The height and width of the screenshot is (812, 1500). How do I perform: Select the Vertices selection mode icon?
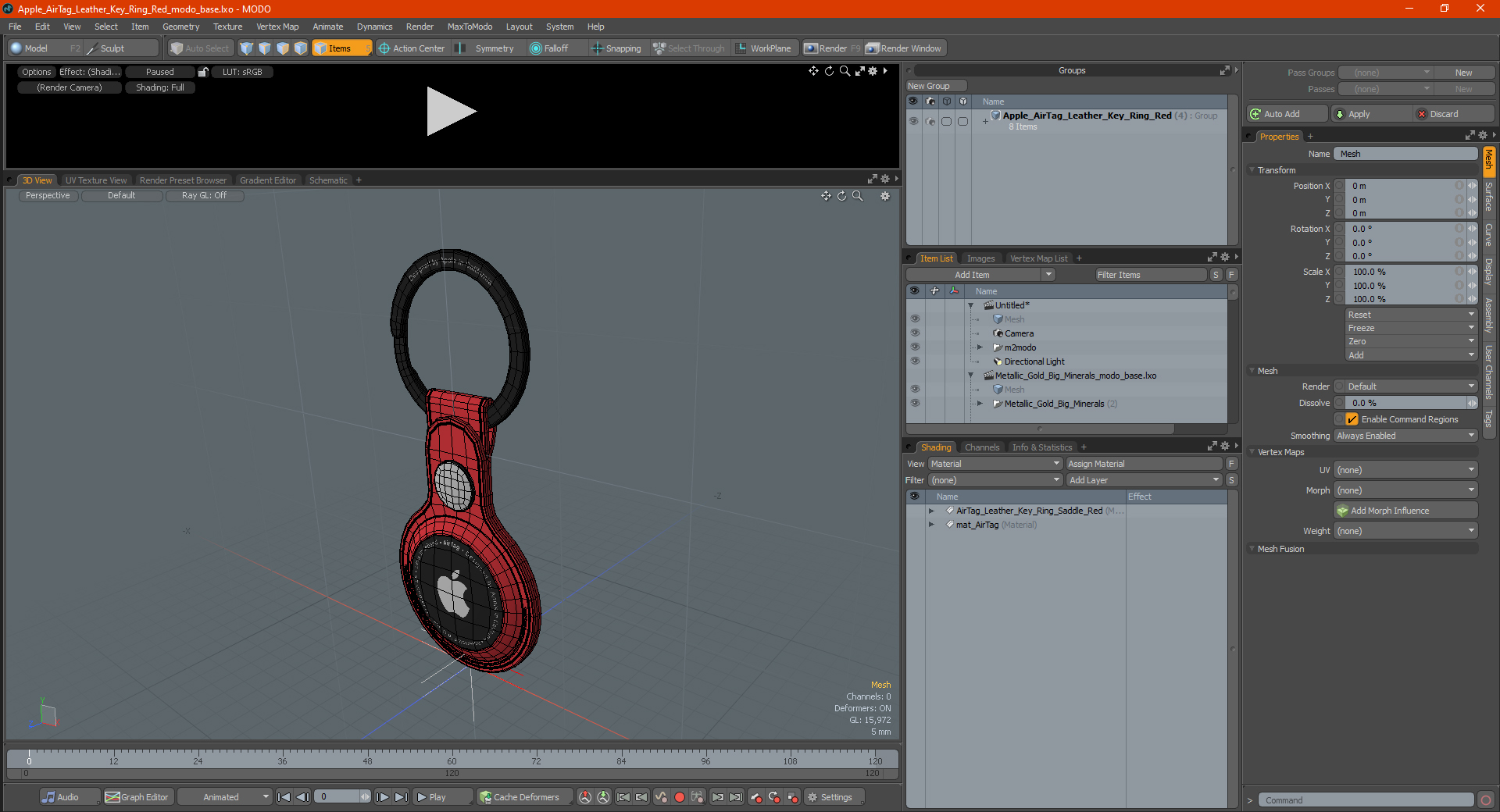point(247,48)
